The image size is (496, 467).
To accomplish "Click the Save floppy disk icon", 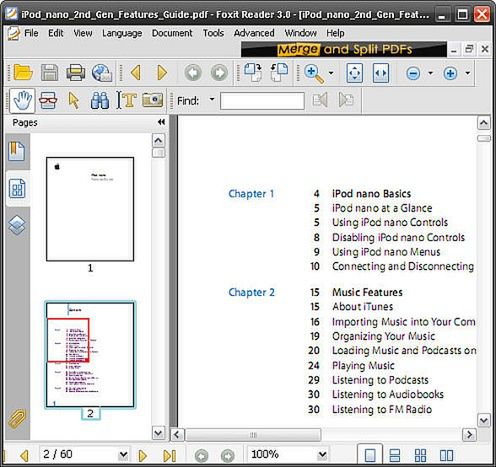I will click(49, 73).
